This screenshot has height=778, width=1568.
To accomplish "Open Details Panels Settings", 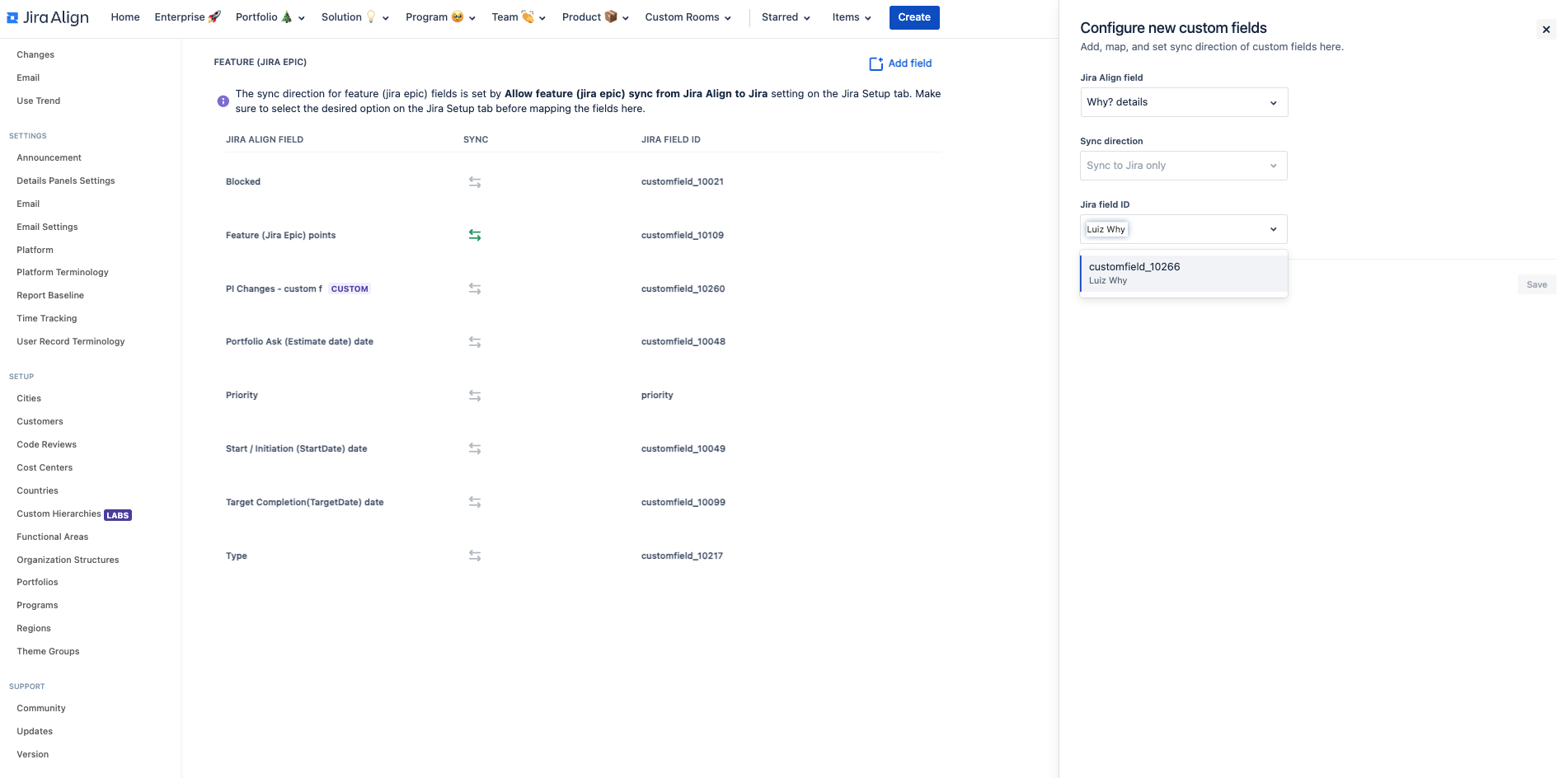I will [66, 181].
